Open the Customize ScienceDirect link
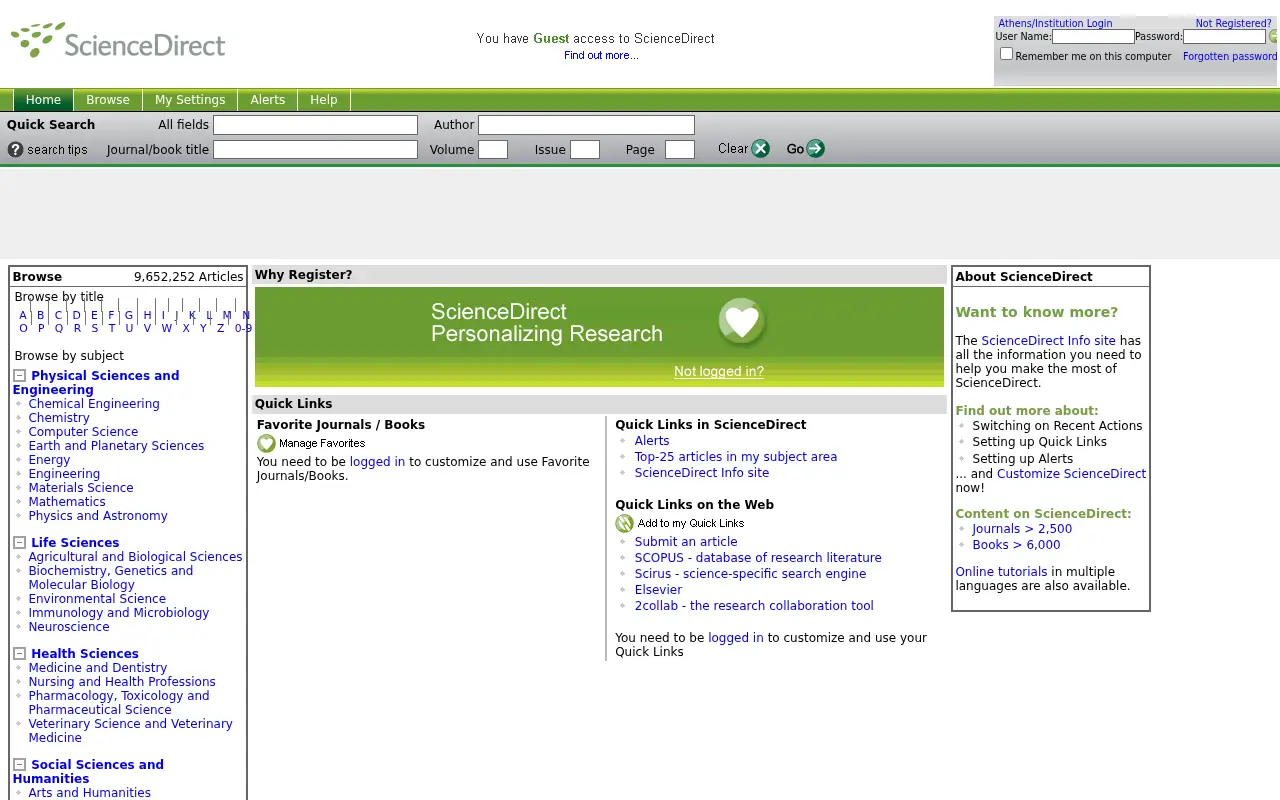 1071,474
